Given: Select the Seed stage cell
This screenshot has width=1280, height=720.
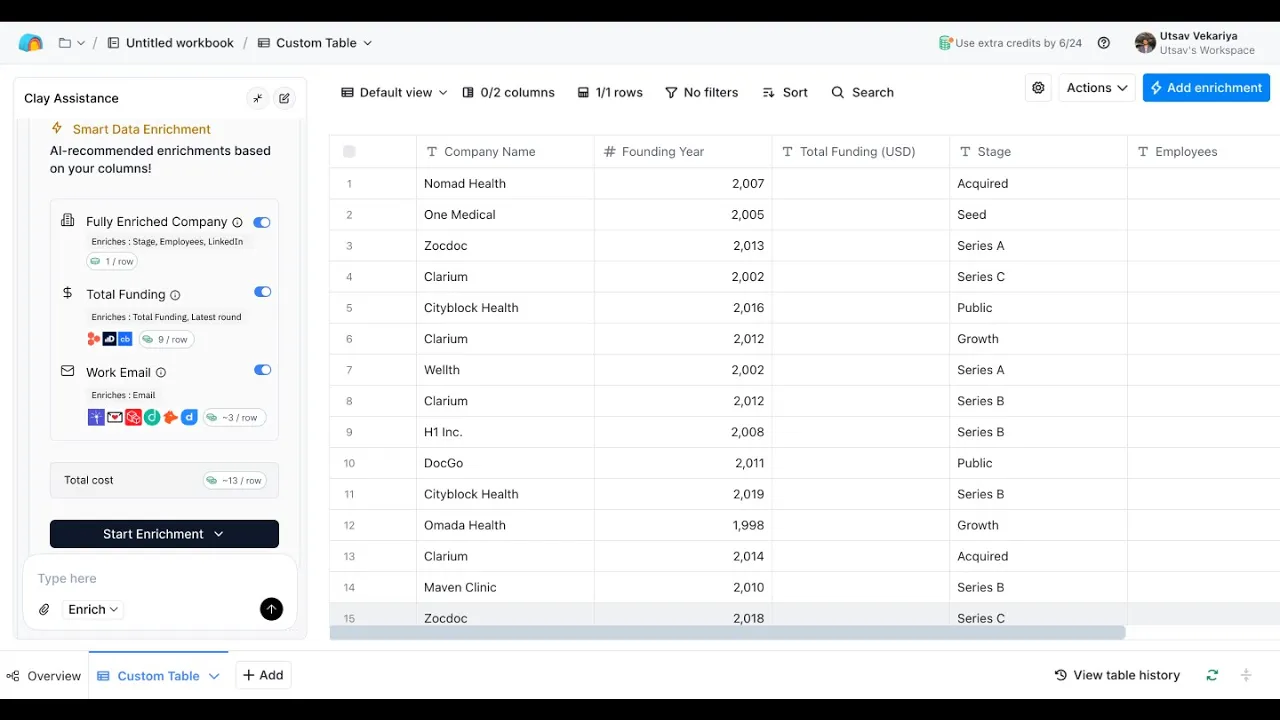Looking at the screenshot, I should (1039, 215).
